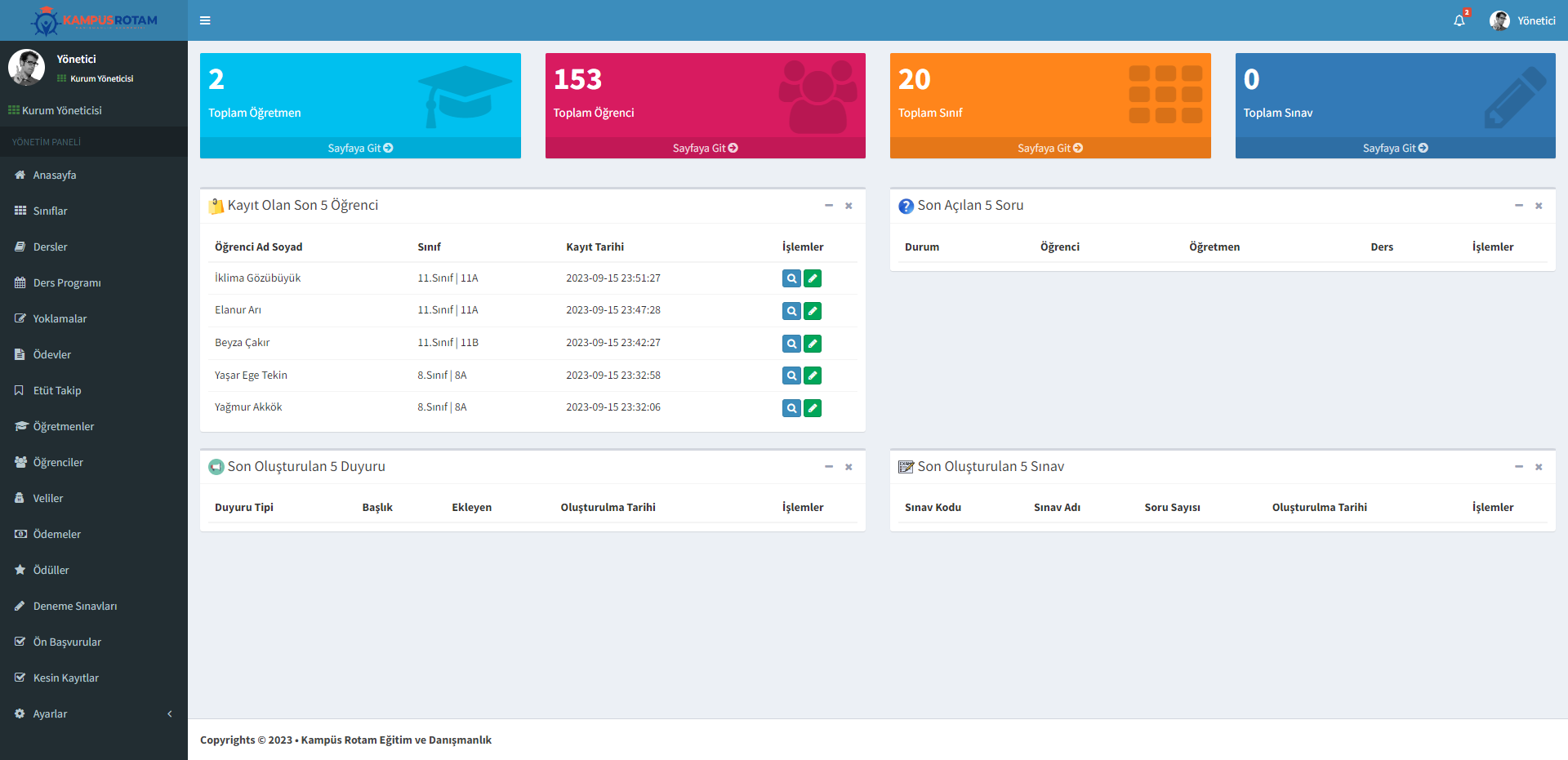View details for İklima Gözübüyük

click(791, 278)
